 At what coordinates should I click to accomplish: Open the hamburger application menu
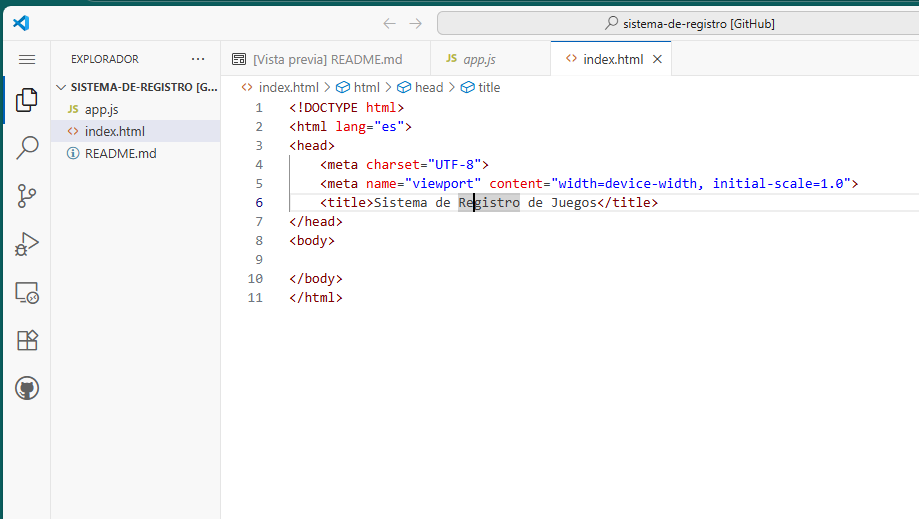27,59
